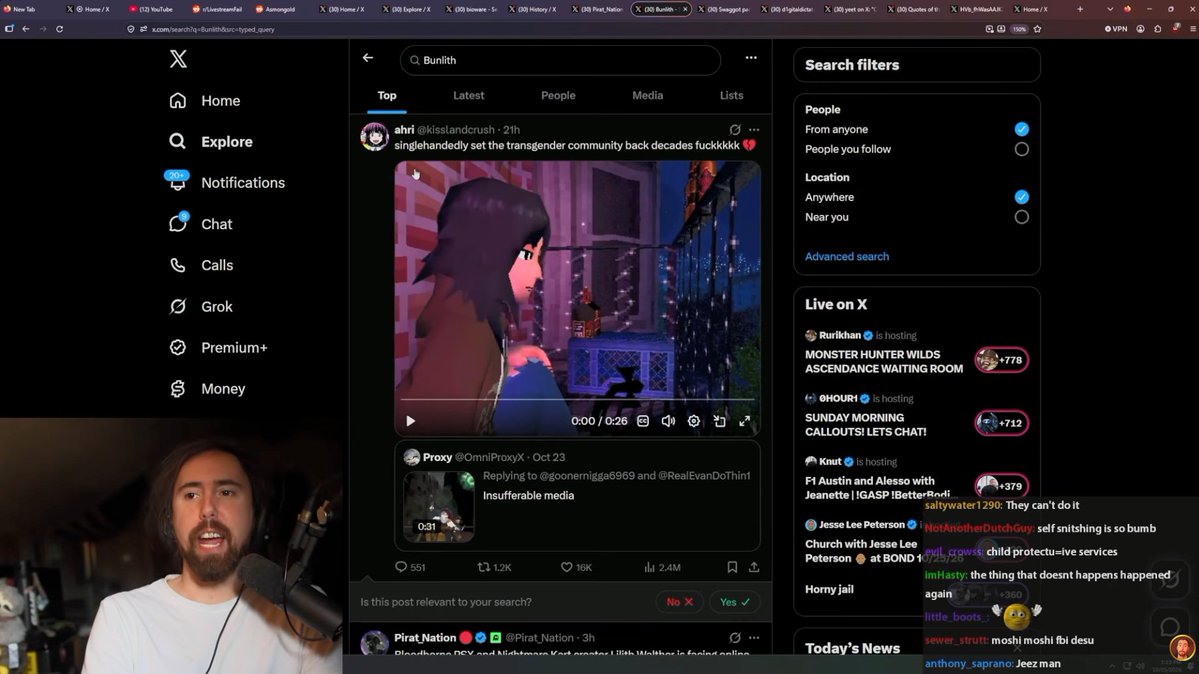
Task: Focus the Bunlith search field
Action: tap(560, 60)
